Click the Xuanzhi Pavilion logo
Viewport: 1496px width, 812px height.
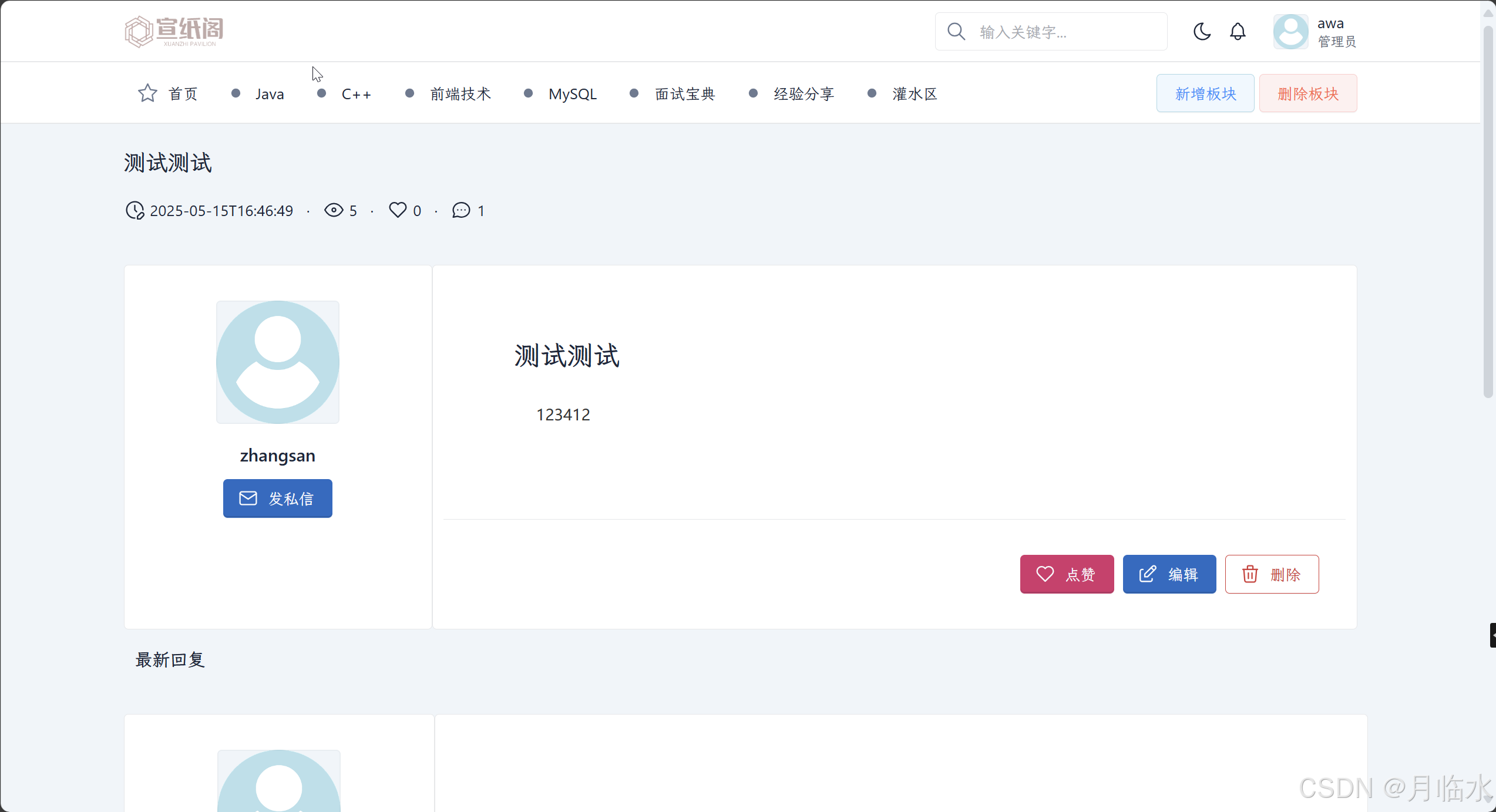174,31
